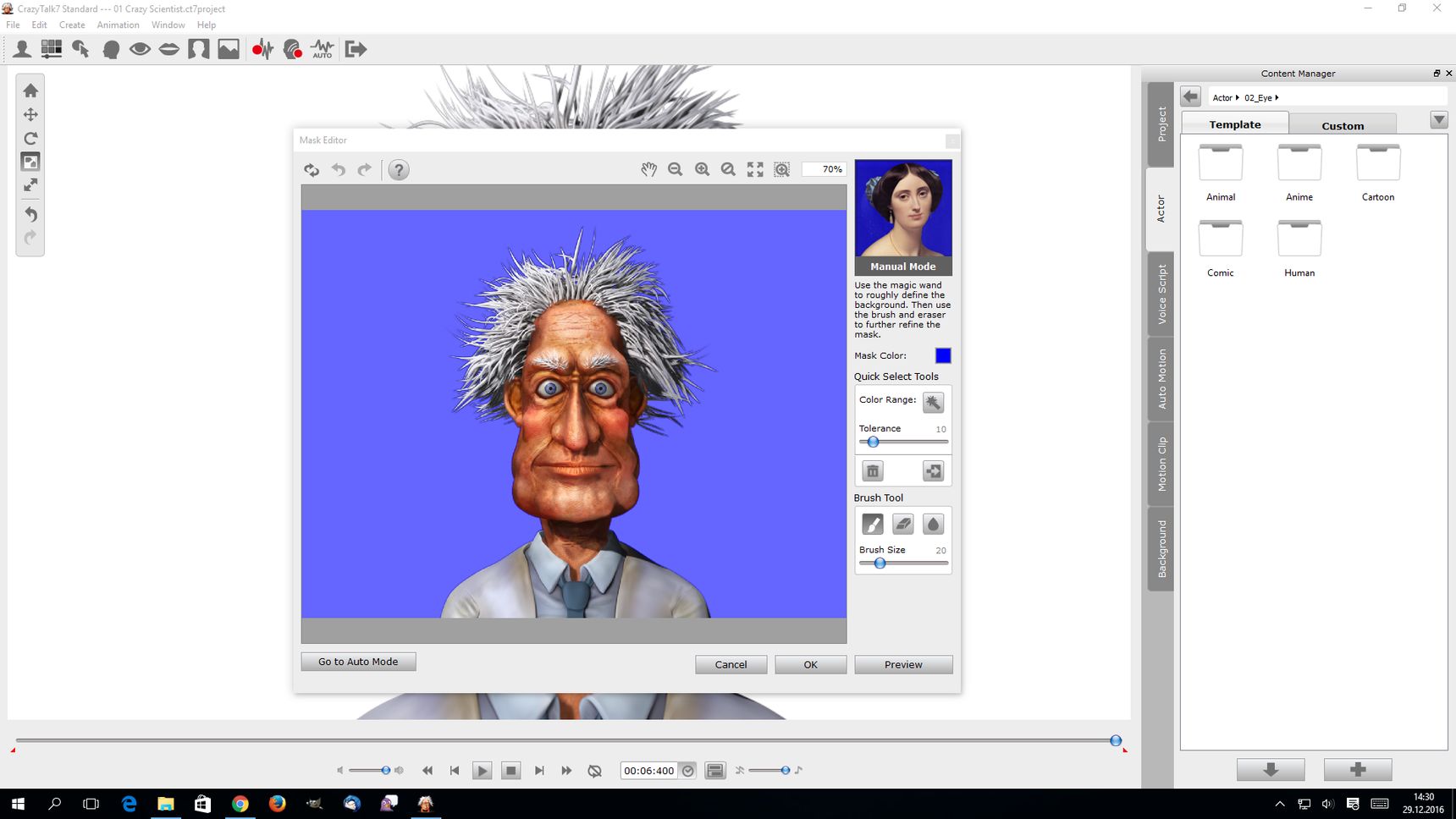Open the head profile settings icon
Image resolution: width=1456 pixels, height=819 pixels.
click(111, 49)
